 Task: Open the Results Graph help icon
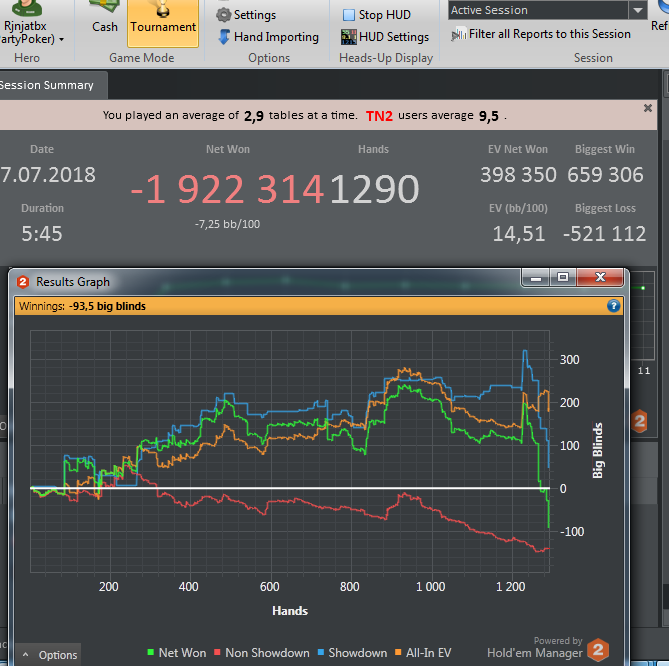click(x=613, y=306)
